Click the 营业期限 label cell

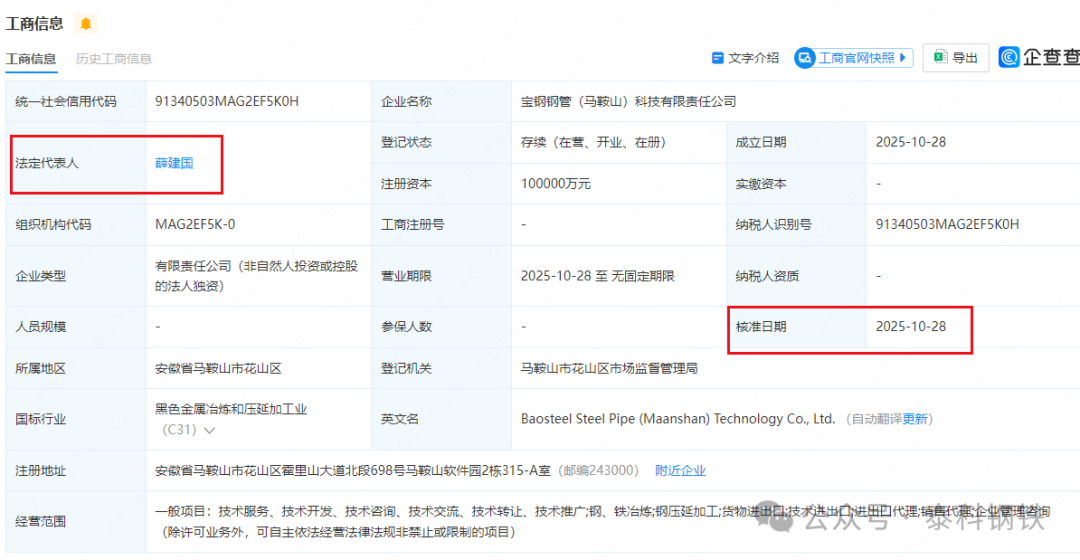(x=442, y=276)
